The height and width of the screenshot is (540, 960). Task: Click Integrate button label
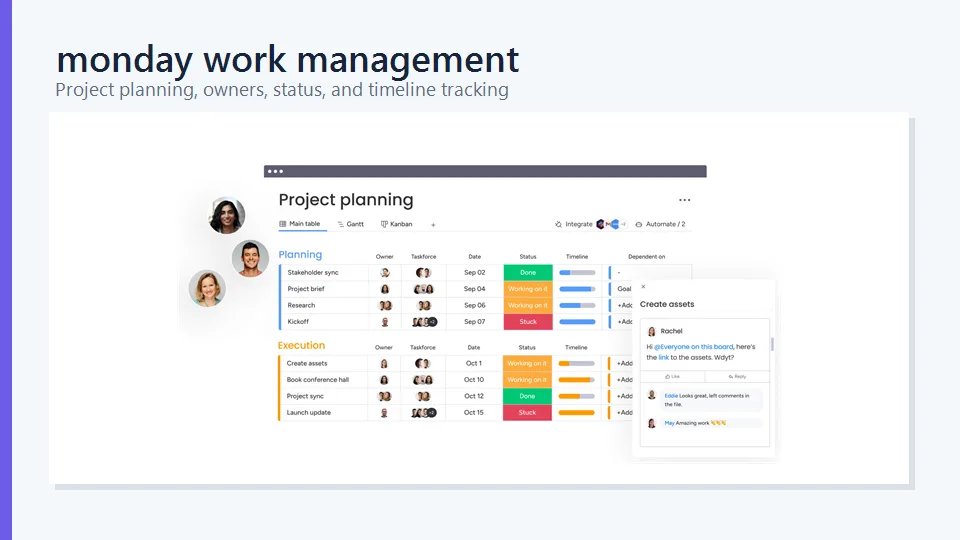coord(579,224)
